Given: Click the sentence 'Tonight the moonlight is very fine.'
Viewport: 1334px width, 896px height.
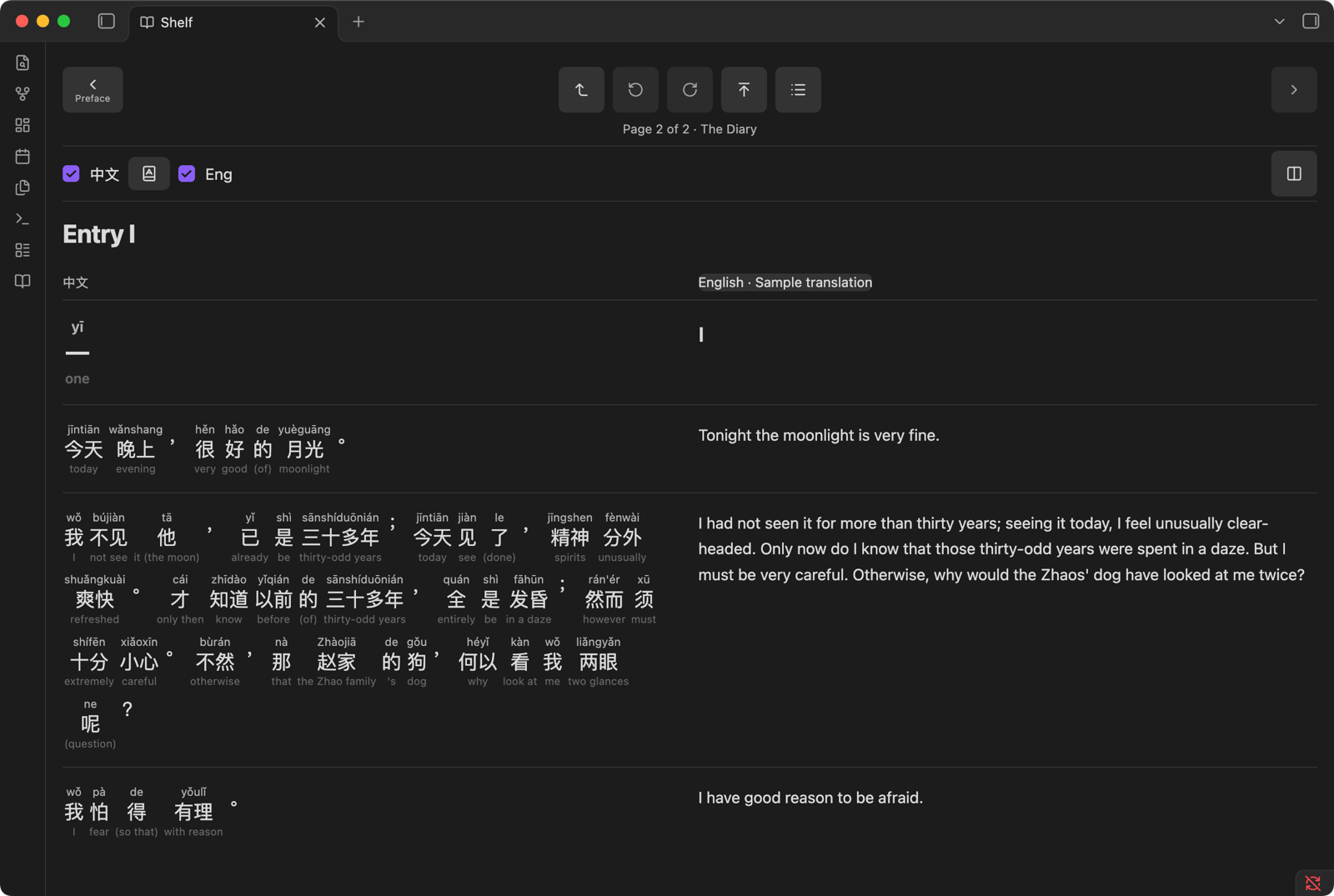Looking at the screenshot, I should 819,435.
